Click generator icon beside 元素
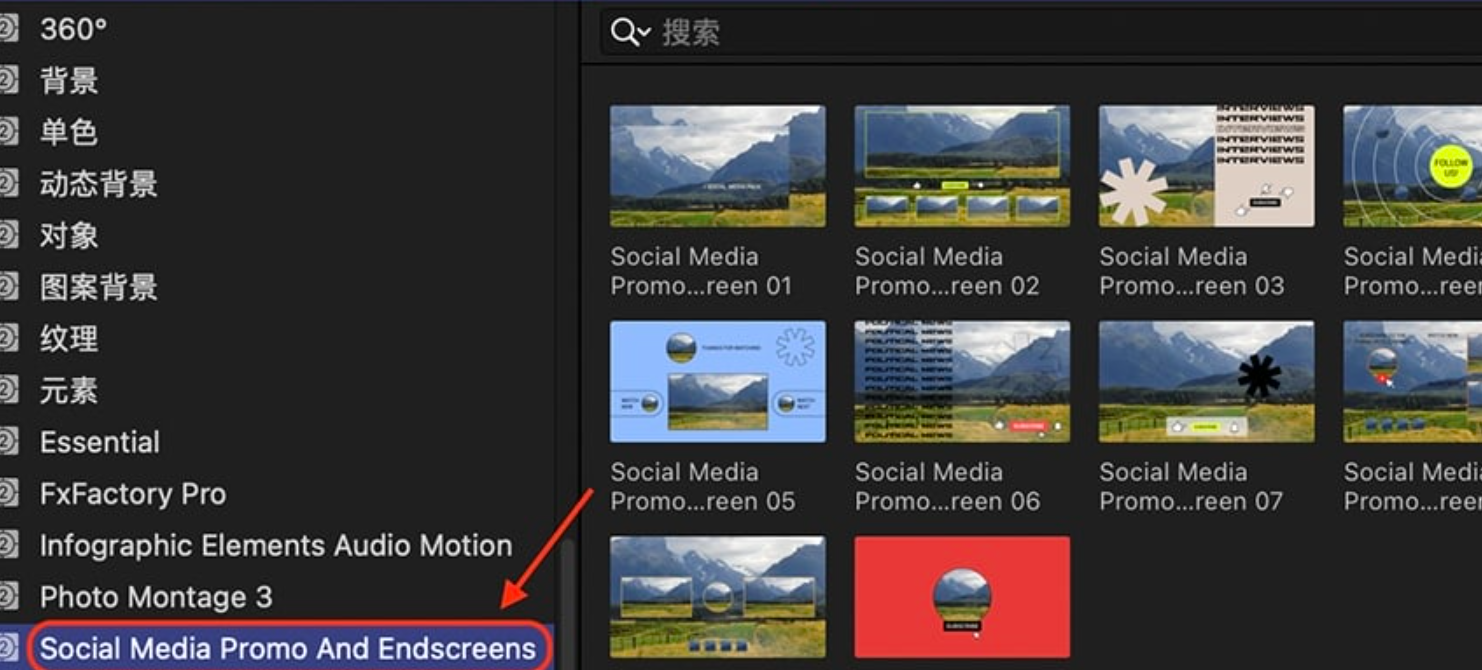 pyautogui.click(x=8, y=391)
